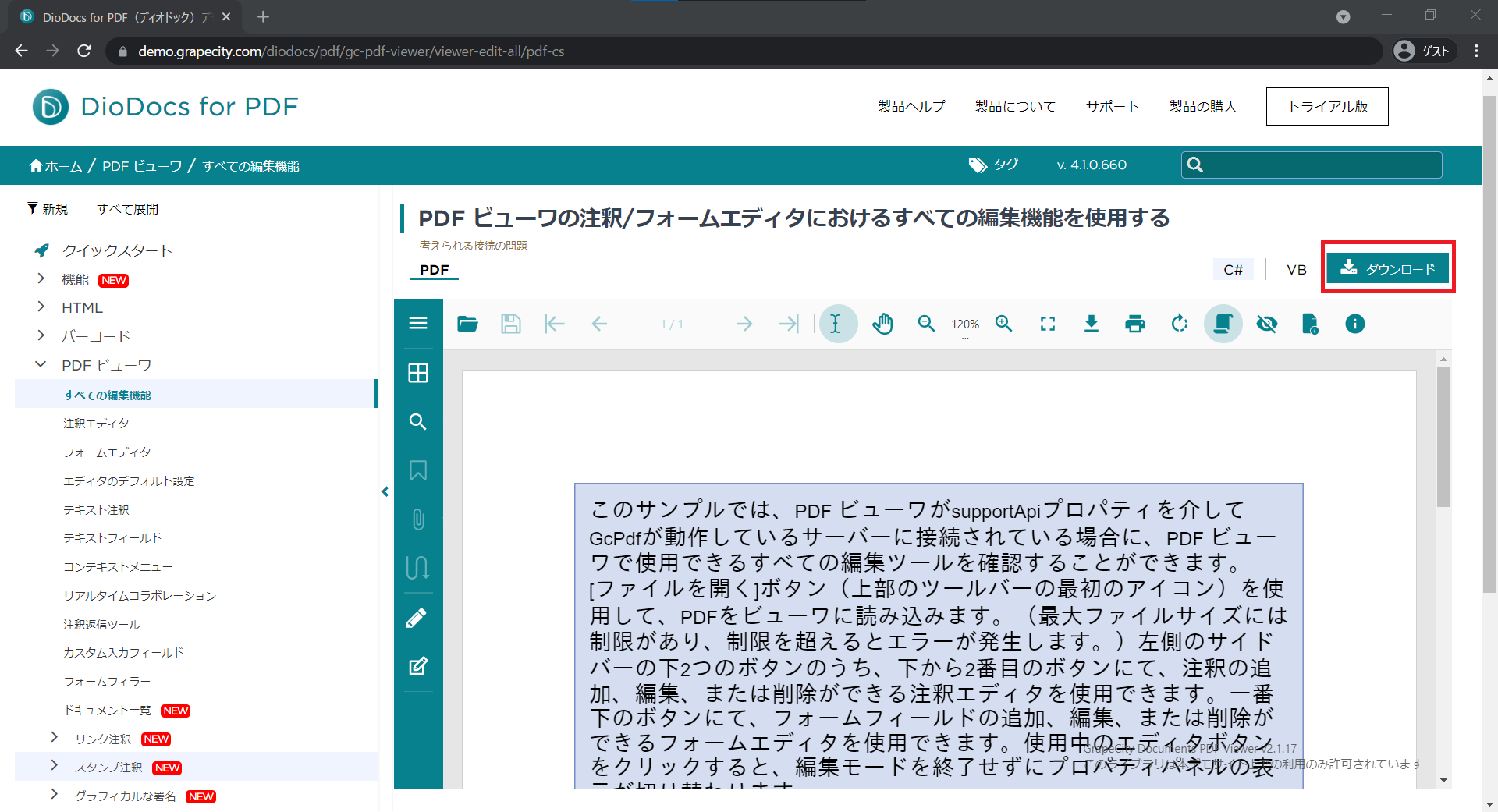Image resolution: width=1498 pixels, height=812 pixels.
Task: Click すべて展開 to expand all
Action: tap(128, 209)
